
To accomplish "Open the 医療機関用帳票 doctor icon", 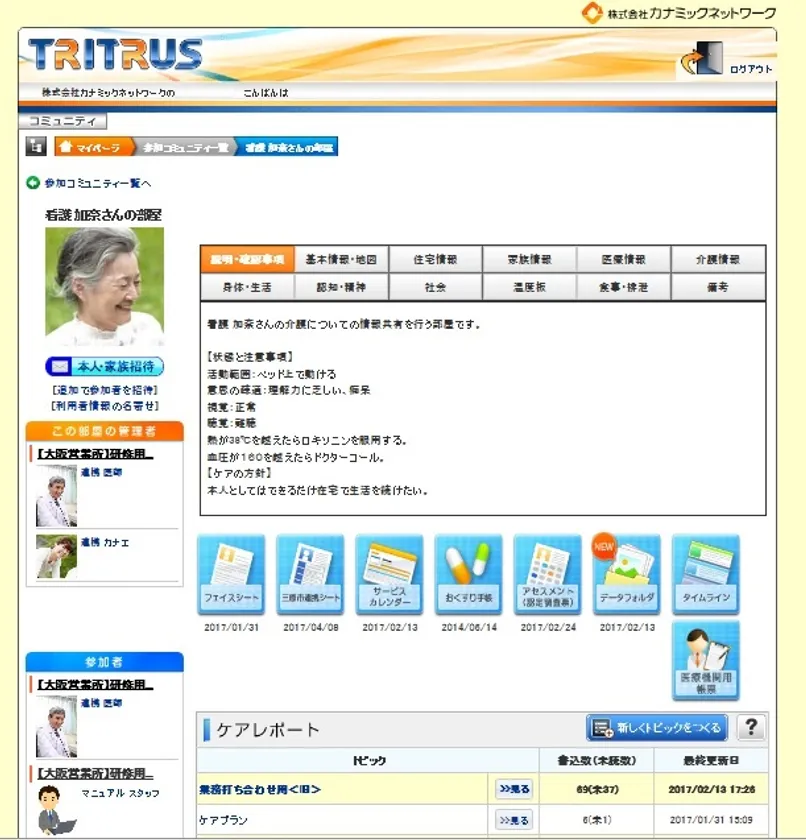I will [706, 661].
